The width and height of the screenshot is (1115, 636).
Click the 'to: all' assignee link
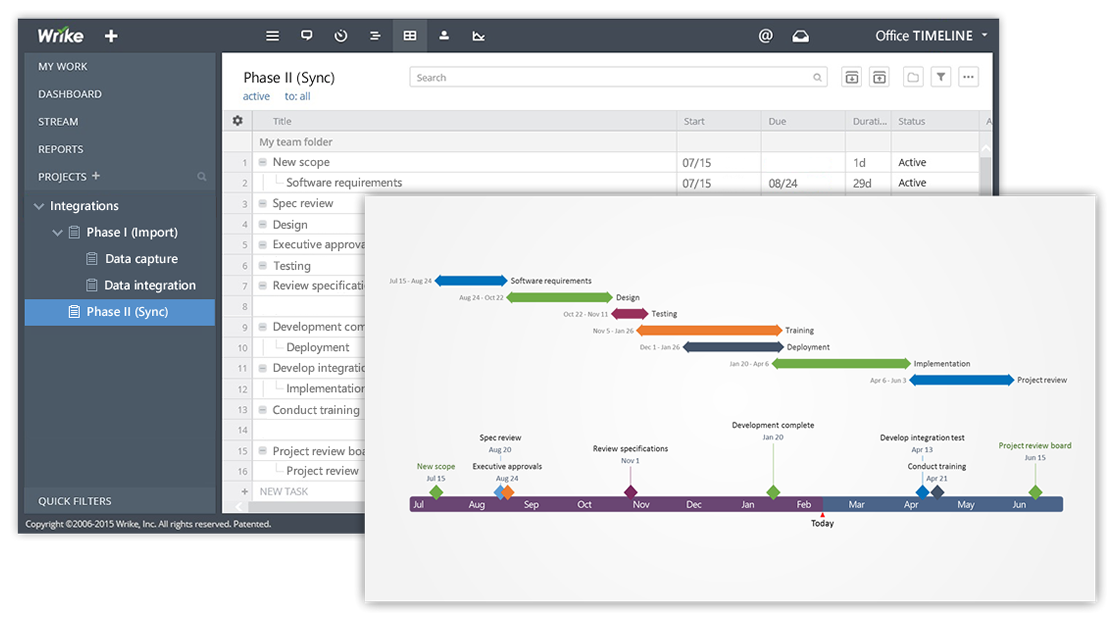coord(297,97)
